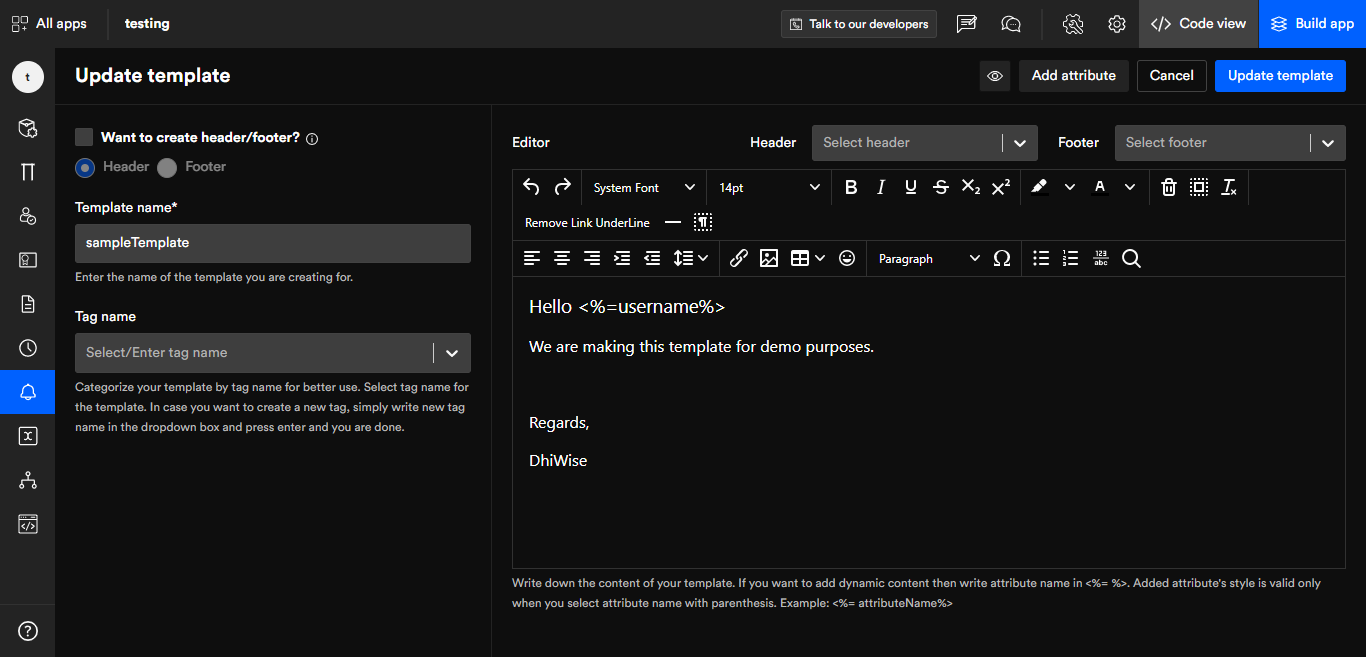This screenshot has width=1366, height=657.
Task: Click the insert image icon
Action: pos(768,258)
